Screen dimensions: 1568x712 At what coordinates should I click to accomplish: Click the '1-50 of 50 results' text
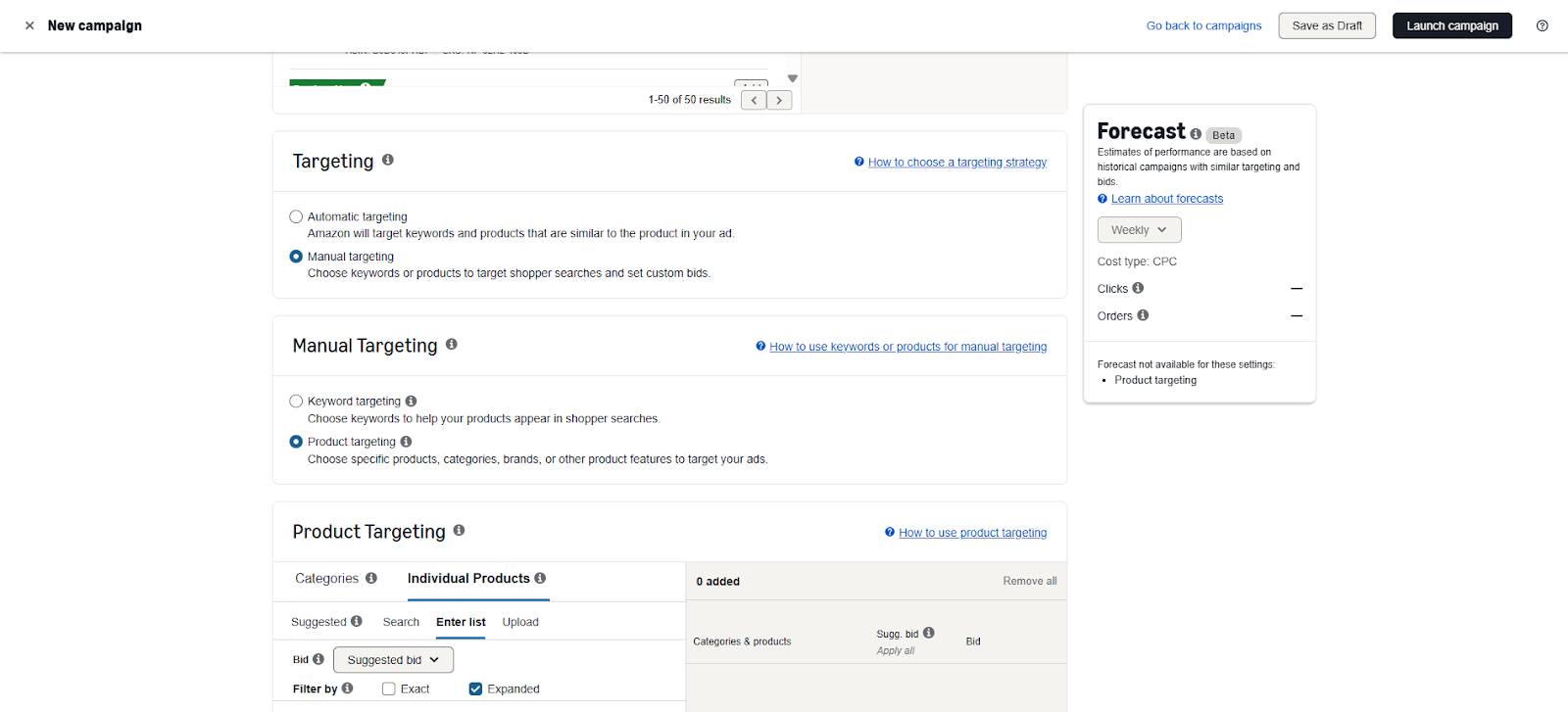point(690,100)
